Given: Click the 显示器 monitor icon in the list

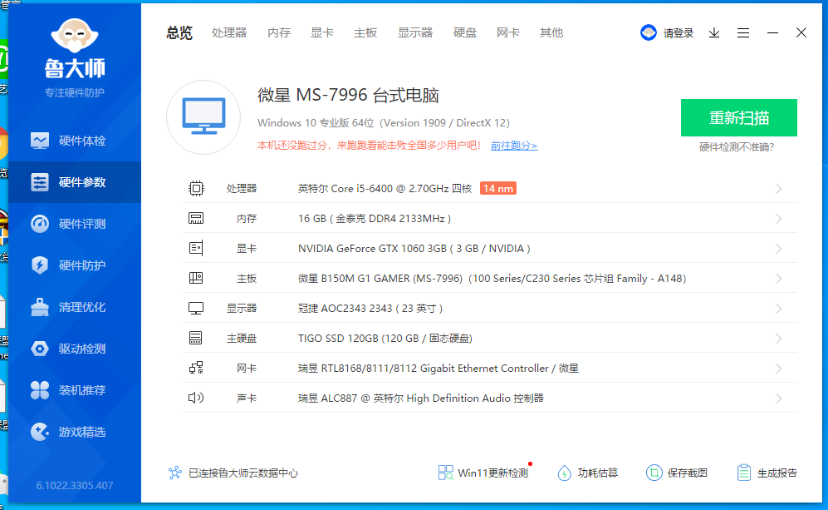Looking at the screenshot, I should click(x=196, y=308).
